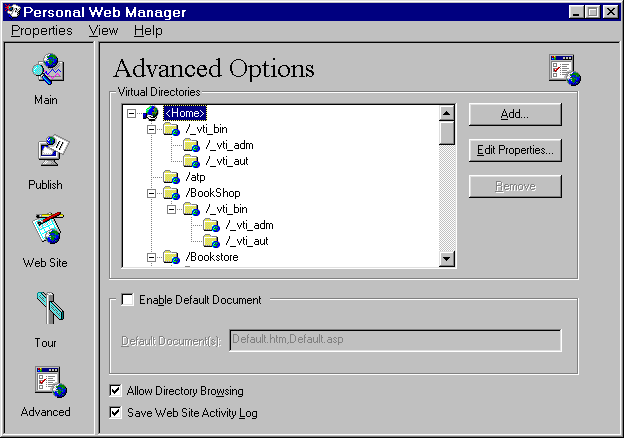Click the disabled Remove button
The width and height of the screenshot is (624, 438).
point(515,186)
